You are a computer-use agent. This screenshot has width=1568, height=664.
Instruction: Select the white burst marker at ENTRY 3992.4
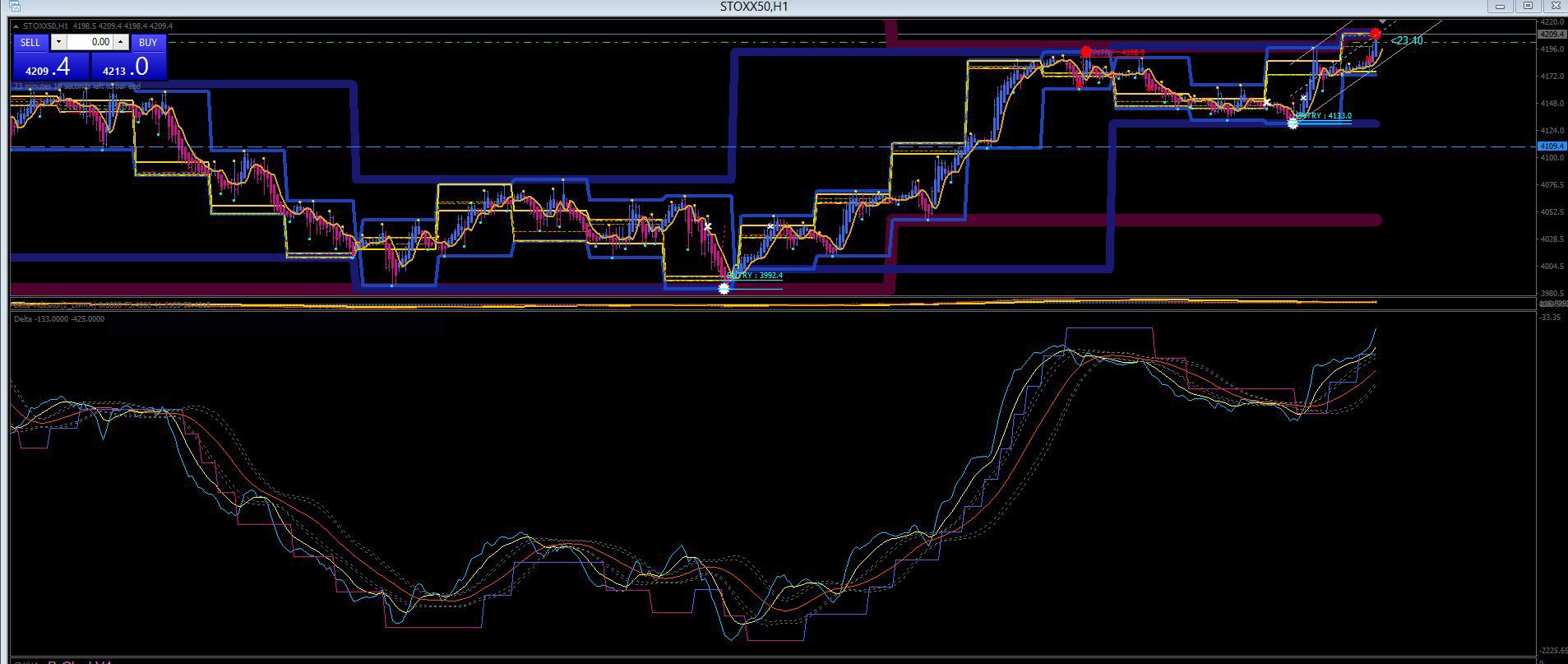tap(724, 289)
